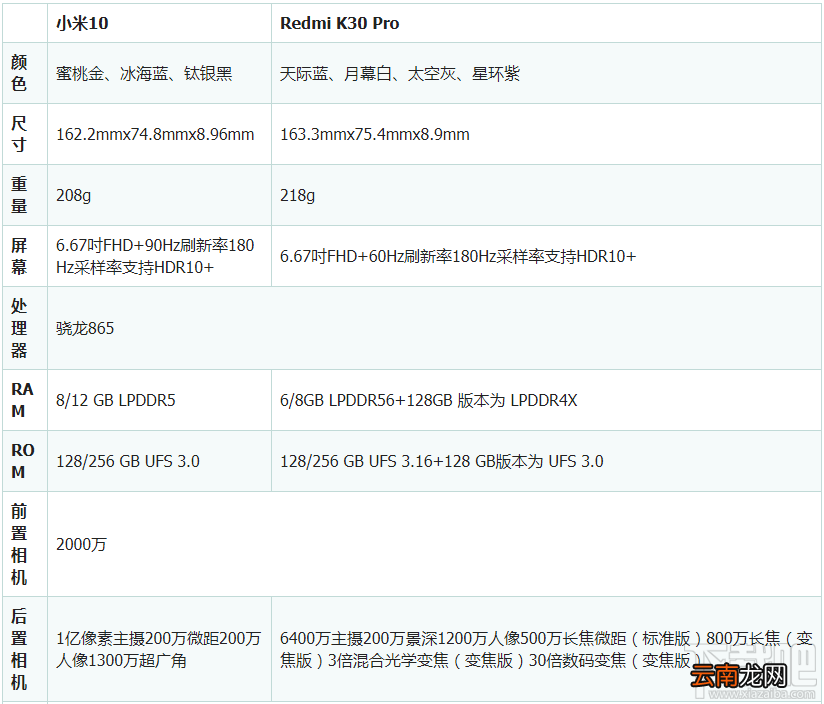This screenshot has width=824, height=704.
Task: Select the 前置相机 row label
Action: tap(25, 544)
